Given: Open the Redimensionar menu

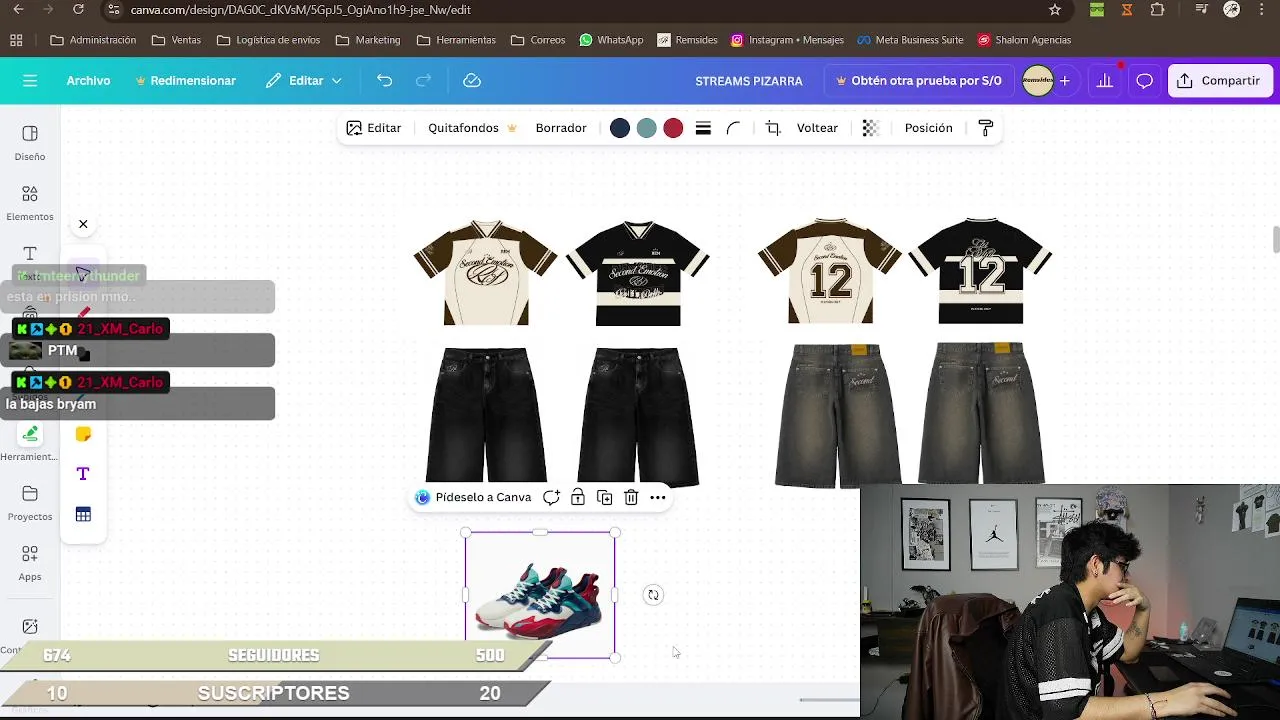Looking at the screenshot, I should (186, 81).
